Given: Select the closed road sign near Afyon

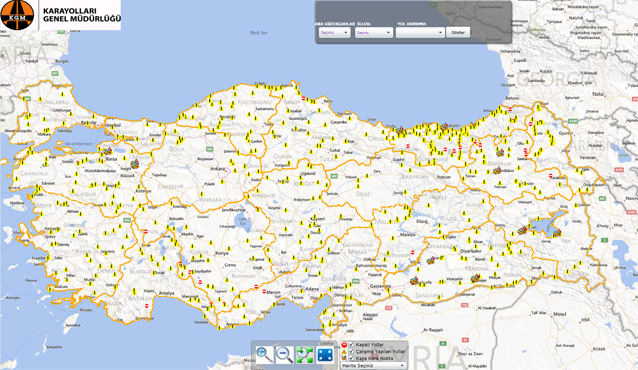Looking at the screenshot, I should pos(146,232).
